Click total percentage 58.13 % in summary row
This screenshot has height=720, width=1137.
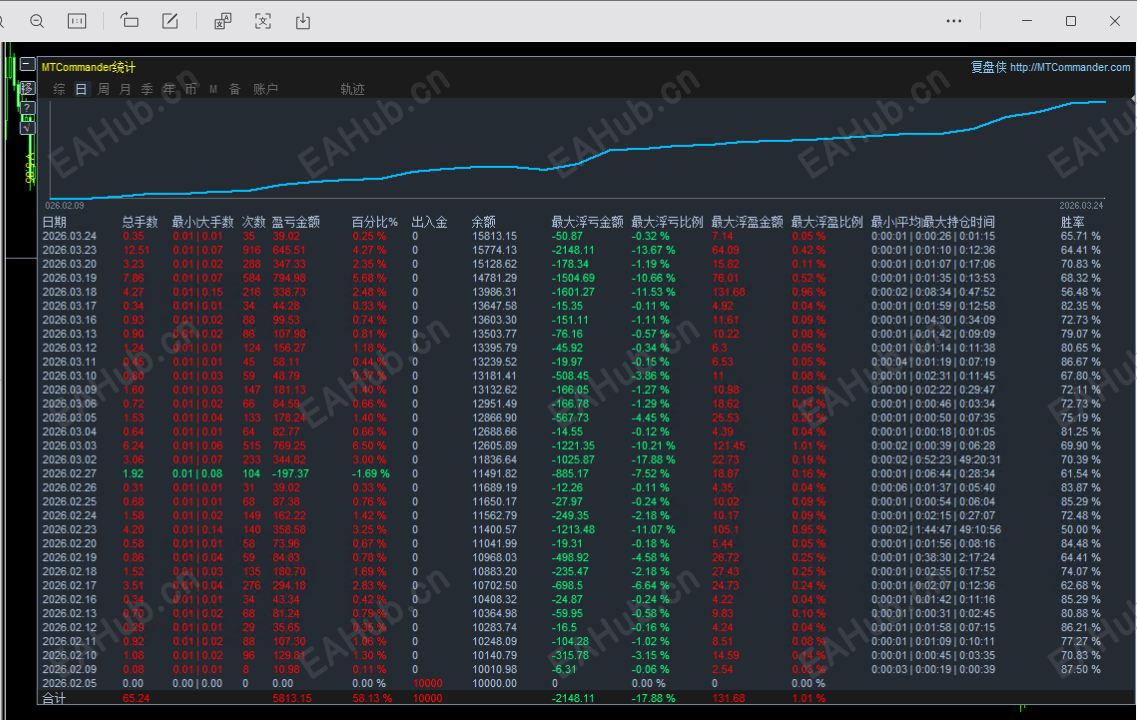point(372,698)
